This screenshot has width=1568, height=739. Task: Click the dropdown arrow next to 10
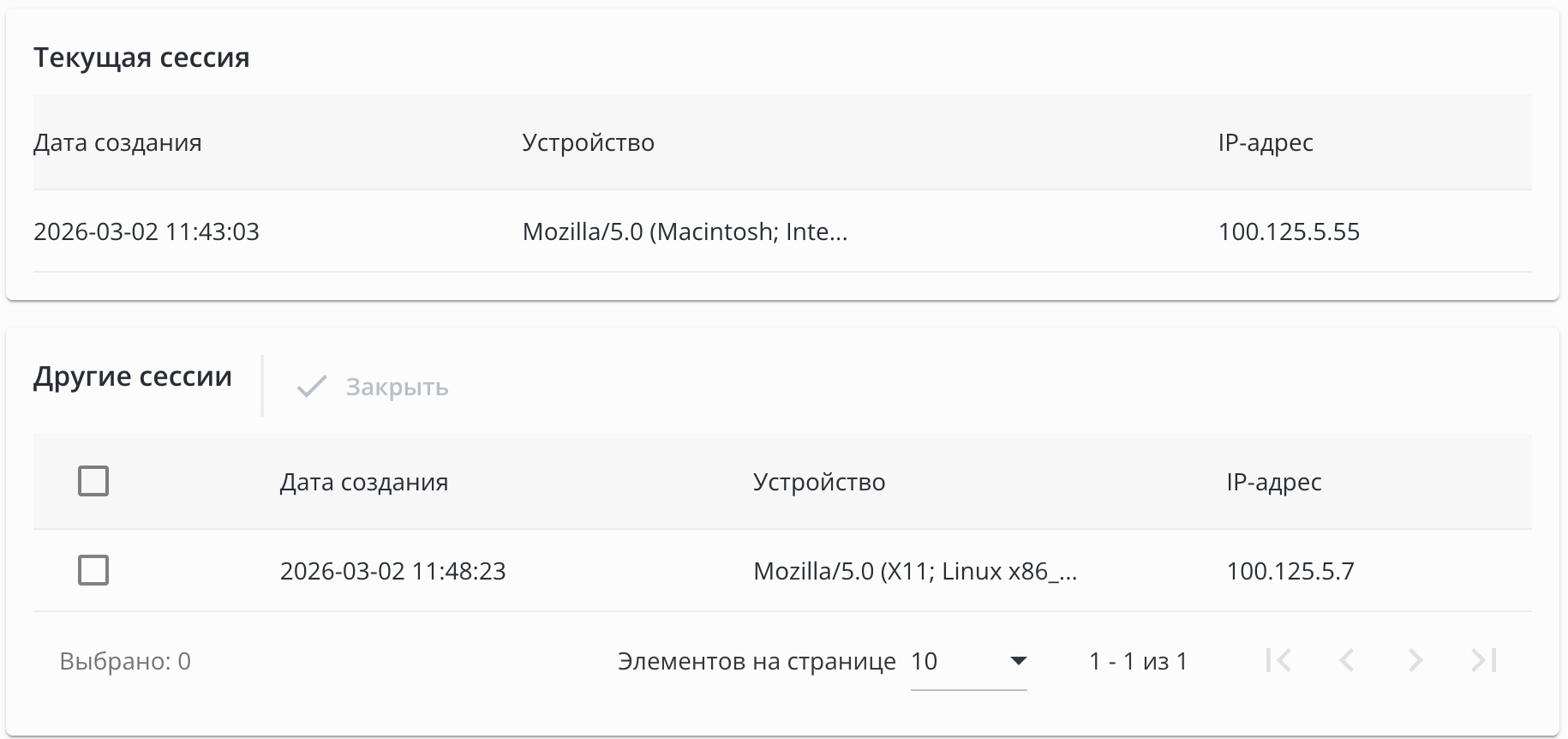[x=1018, y=661]
